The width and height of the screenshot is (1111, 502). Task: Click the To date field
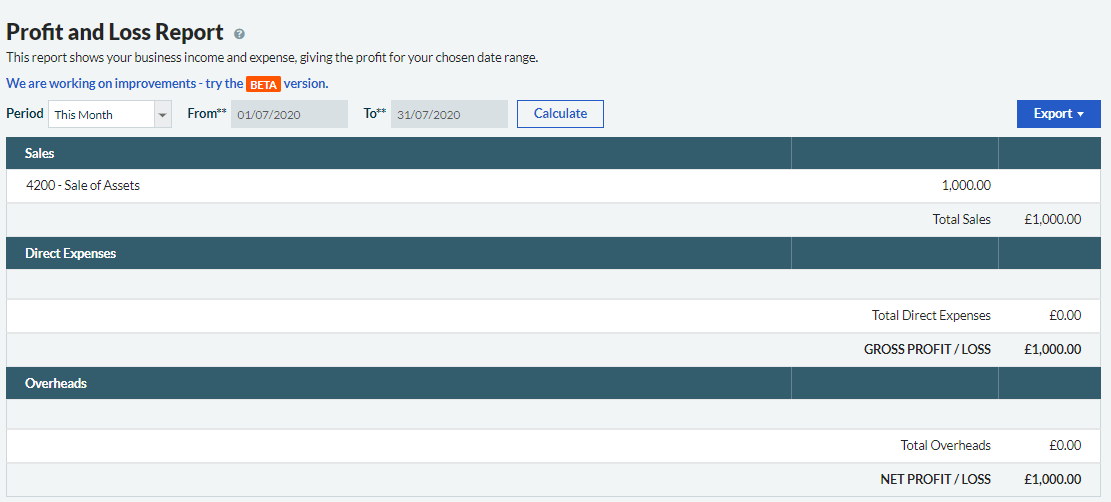tap(448, 114)
